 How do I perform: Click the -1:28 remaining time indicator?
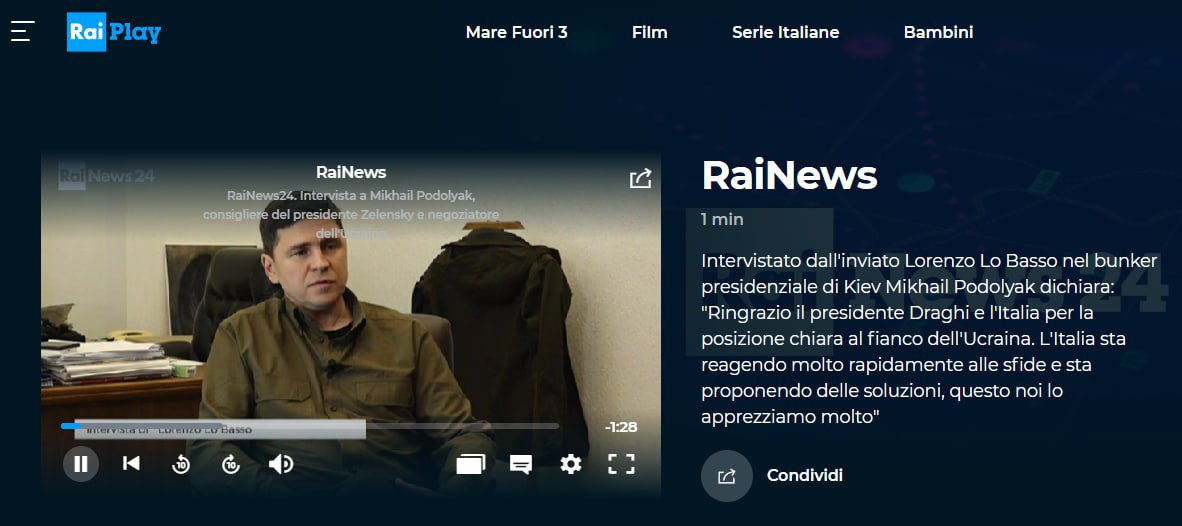tap(621, 427)
